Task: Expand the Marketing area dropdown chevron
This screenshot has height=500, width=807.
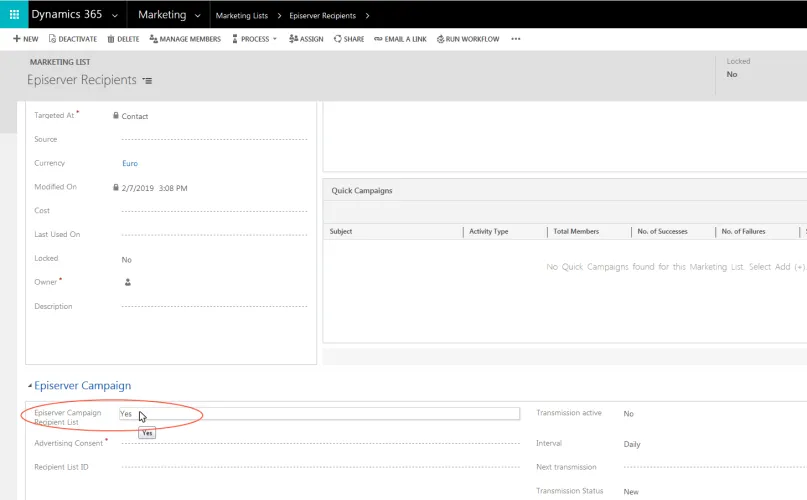Action: 197,15
